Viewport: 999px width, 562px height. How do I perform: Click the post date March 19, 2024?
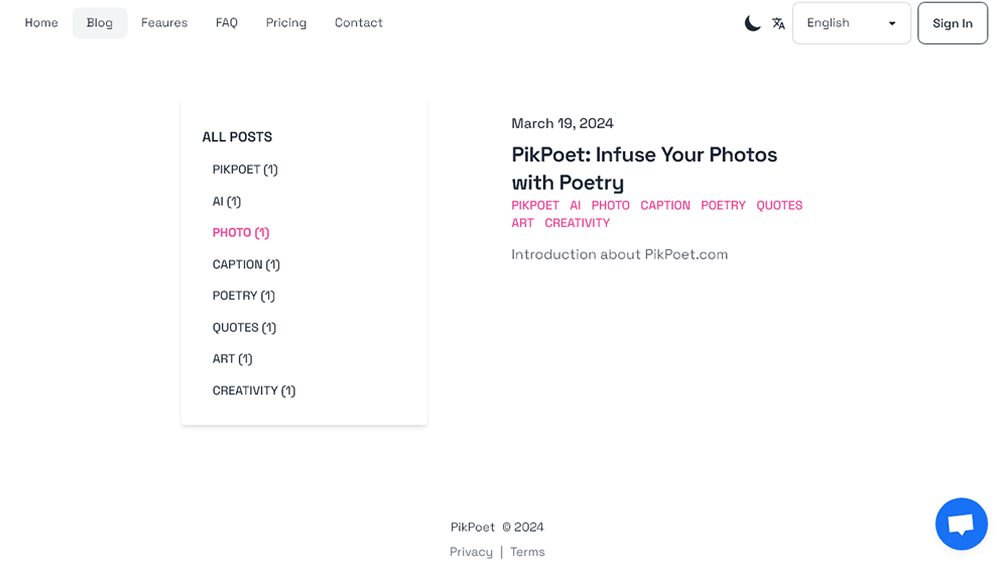pyautogui.click(x=563, y=124)
